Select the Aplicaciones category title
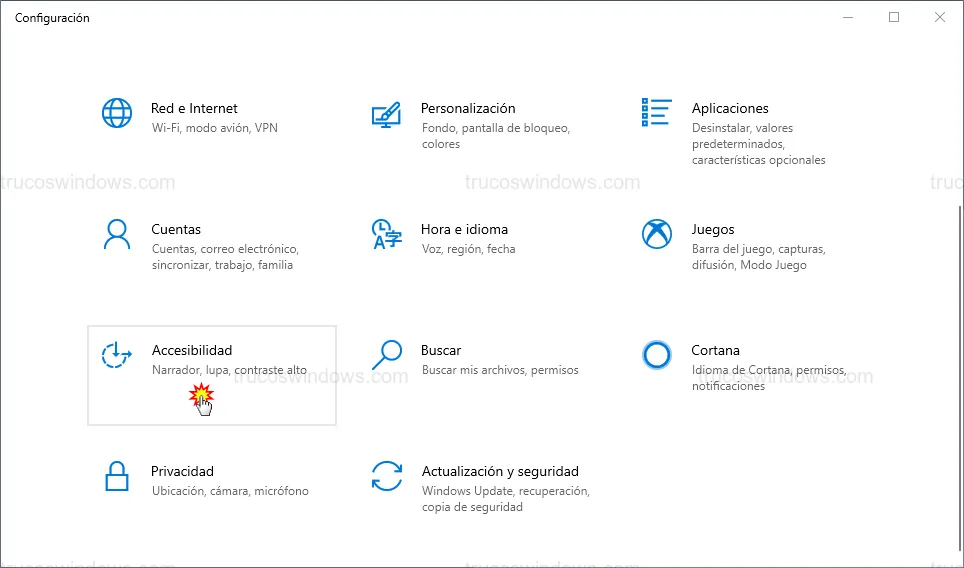This screenshot has height=568, width=964. click(730, 108)
